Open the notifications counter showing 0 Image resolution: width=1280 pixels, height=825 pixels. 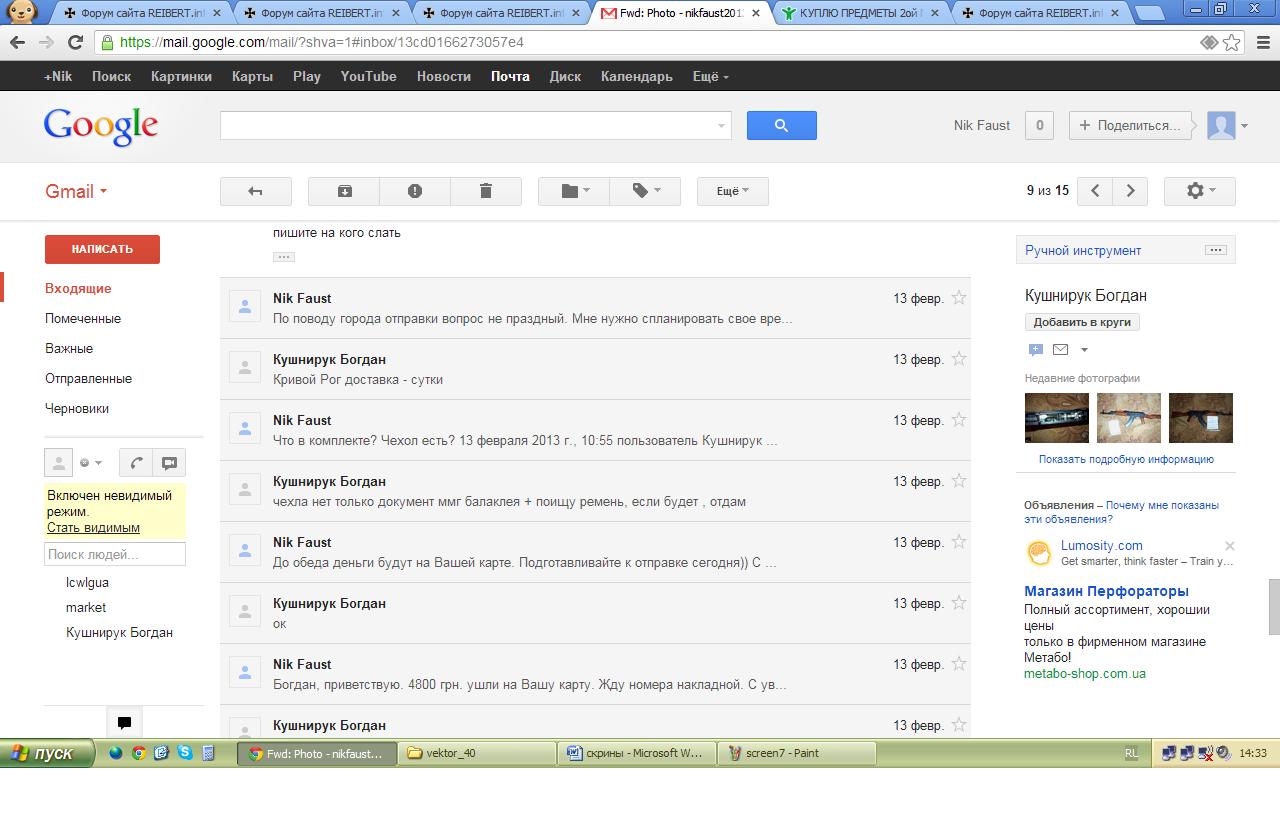click(x=1040, y=125)
